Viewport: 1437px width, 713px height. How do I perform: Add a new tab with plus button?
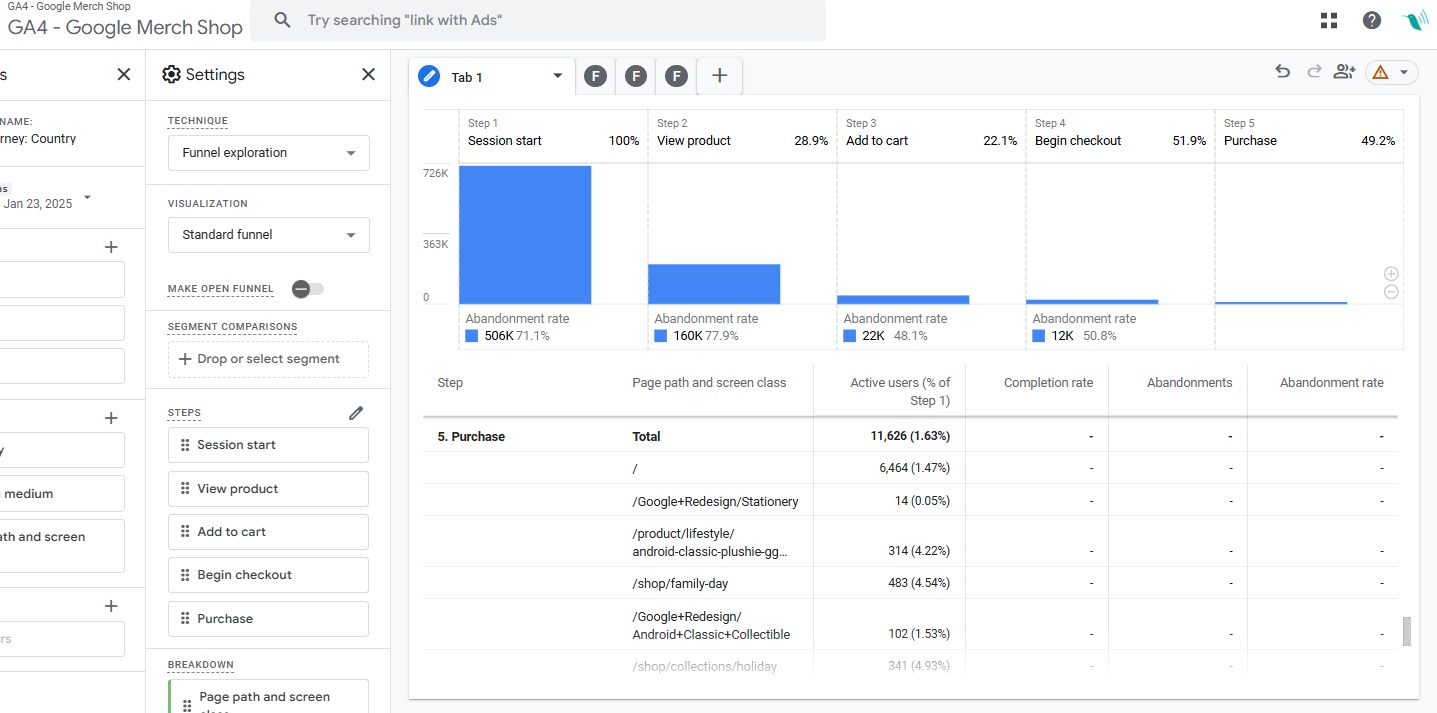(719, 76)
